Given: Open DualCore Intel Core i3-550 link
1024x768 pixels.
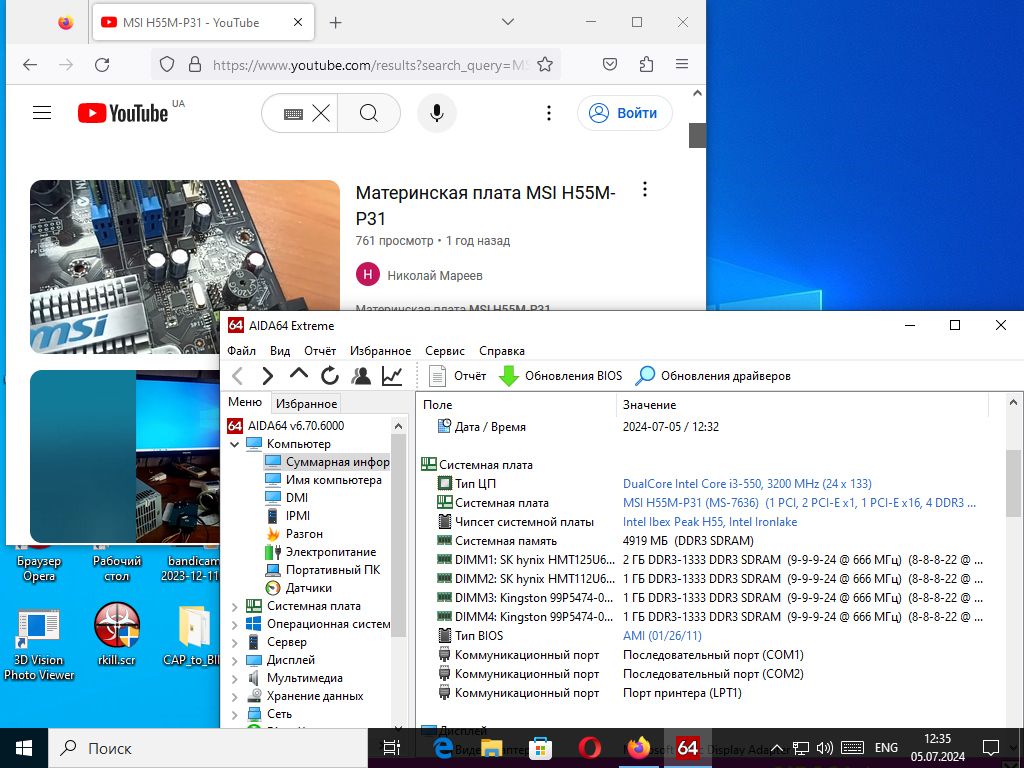Looking at the screenshot, I should pyautogui.click(x=747, y=484).
